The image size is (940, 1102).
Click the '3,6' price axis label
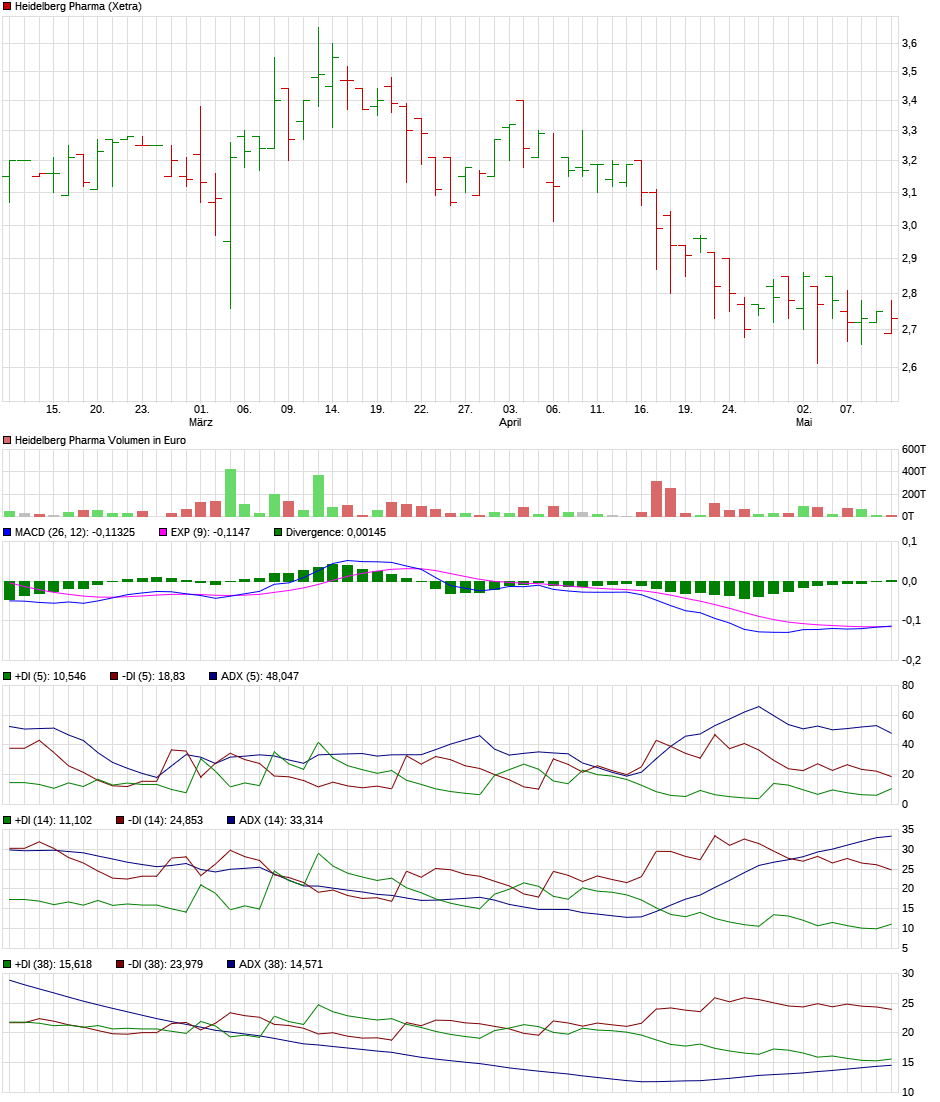[x=908, y=43]
